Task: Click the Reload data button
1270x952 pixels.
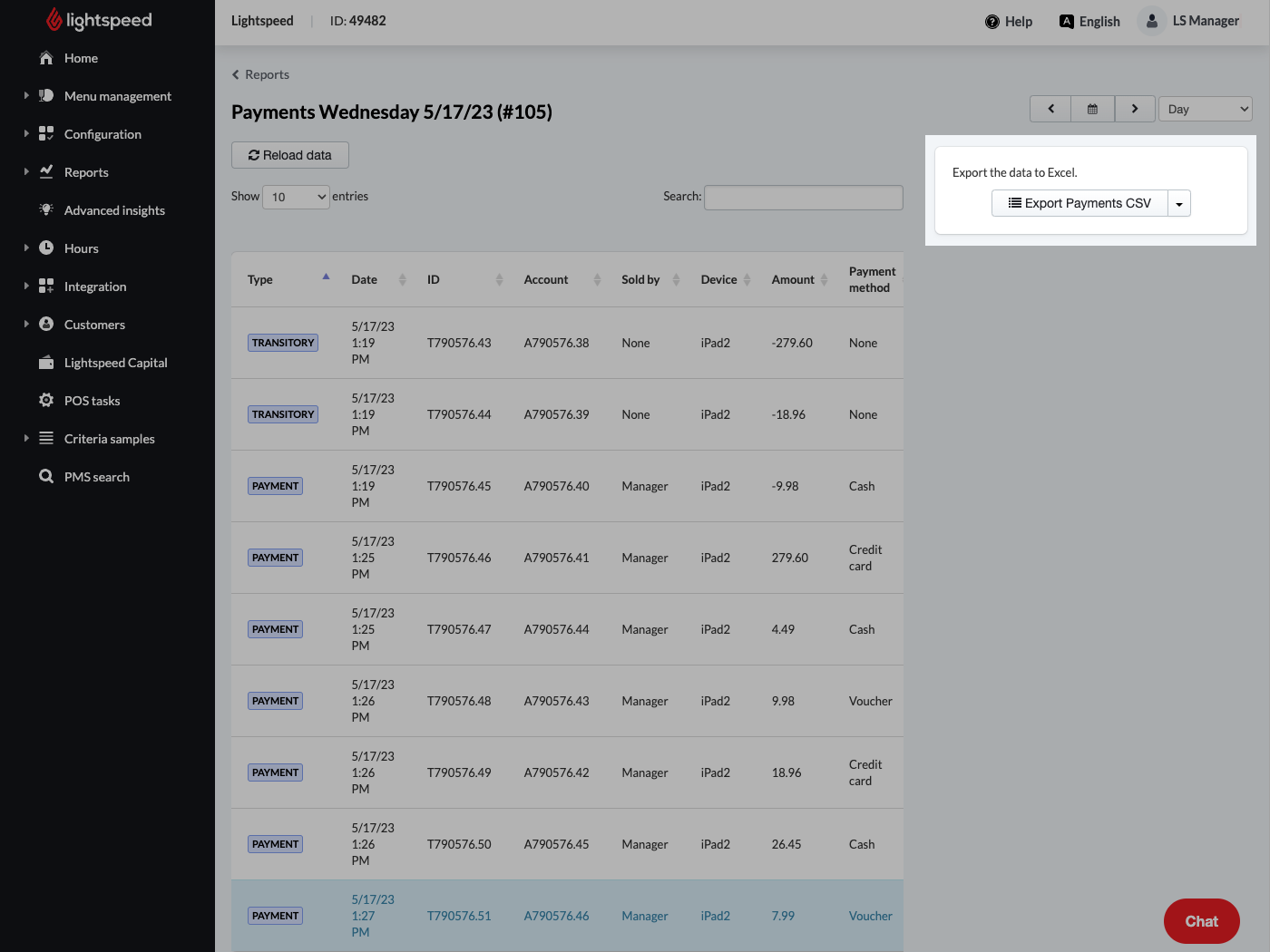Action: pyautogui.click(x=290, y=155)
